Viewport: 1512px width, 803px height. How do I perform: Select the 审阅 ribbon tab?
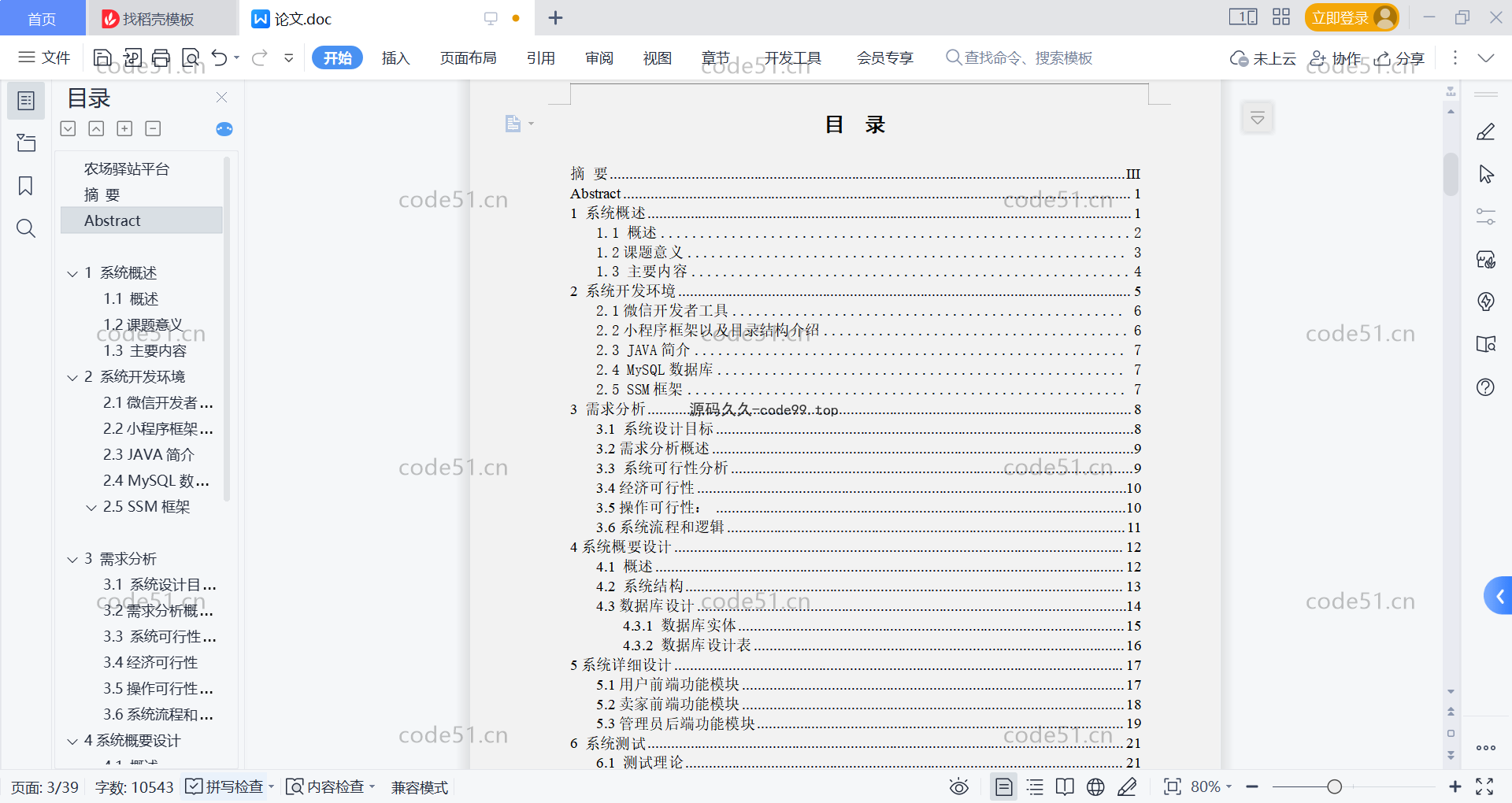click(599, 57)
